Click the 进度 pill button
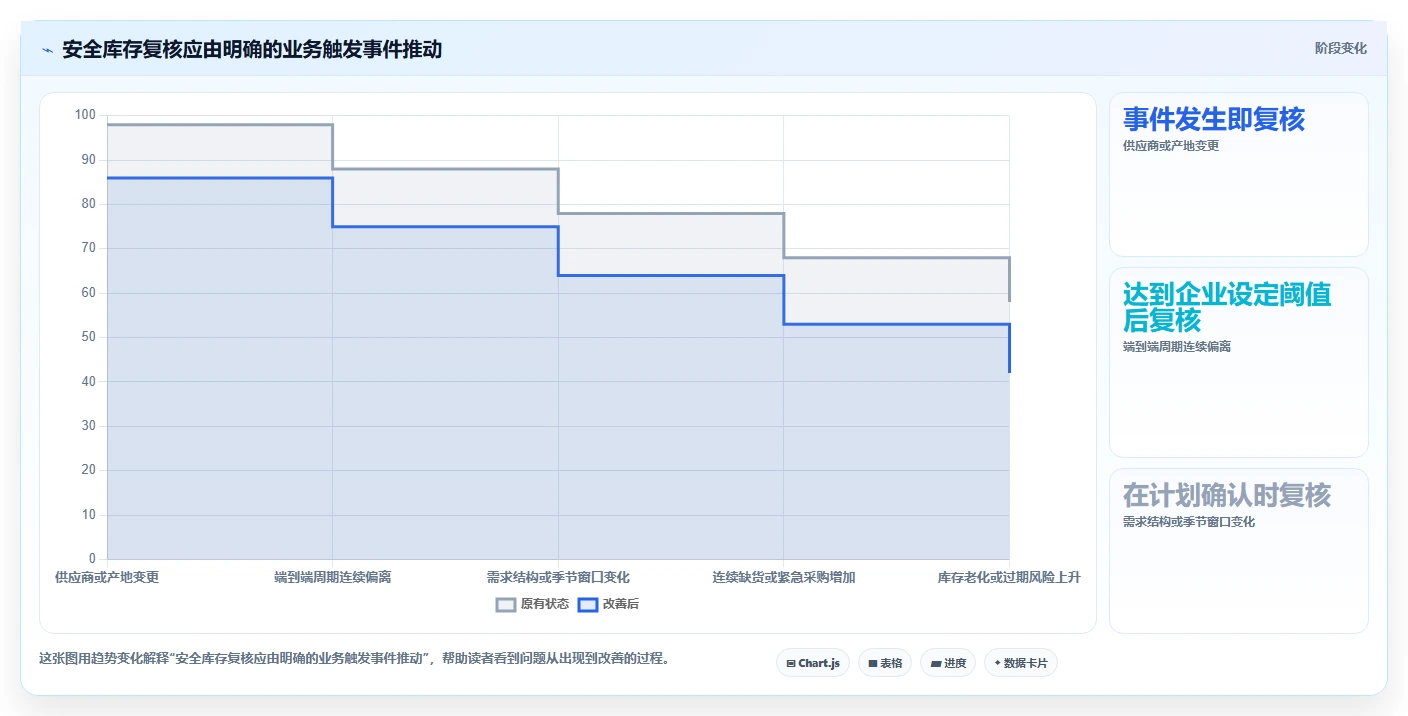 click(x=948, y=663)
